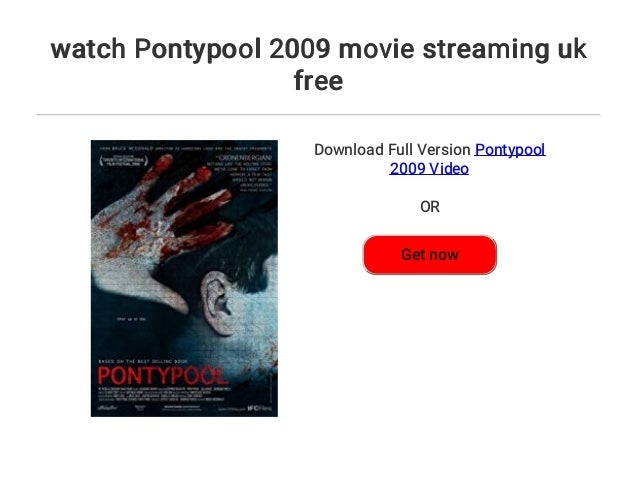Open the "Pontypool 2009 Video" hyperlink
638x479 pixels.
pyautogui.click(x=468, y=159)
